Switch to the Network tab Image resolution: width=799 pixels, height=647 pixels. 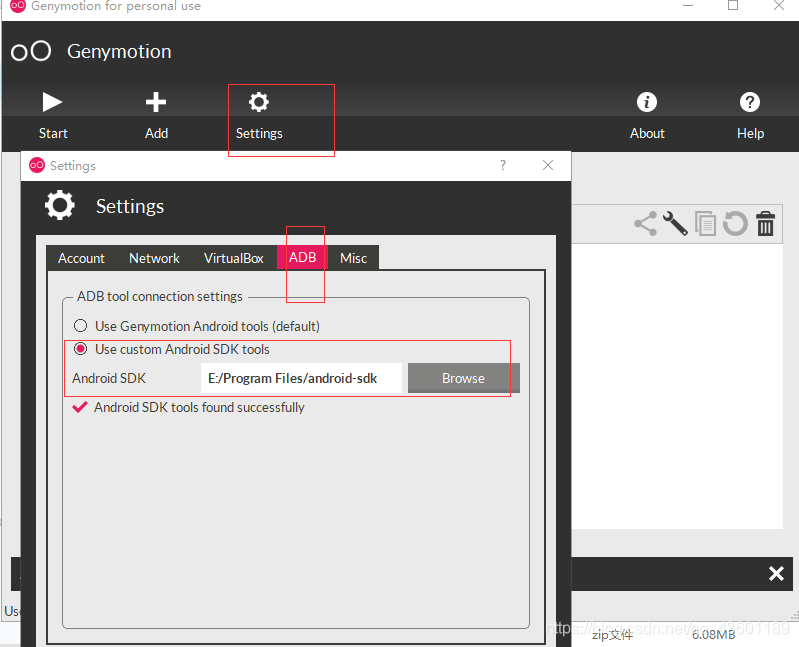tap(154, 258)
